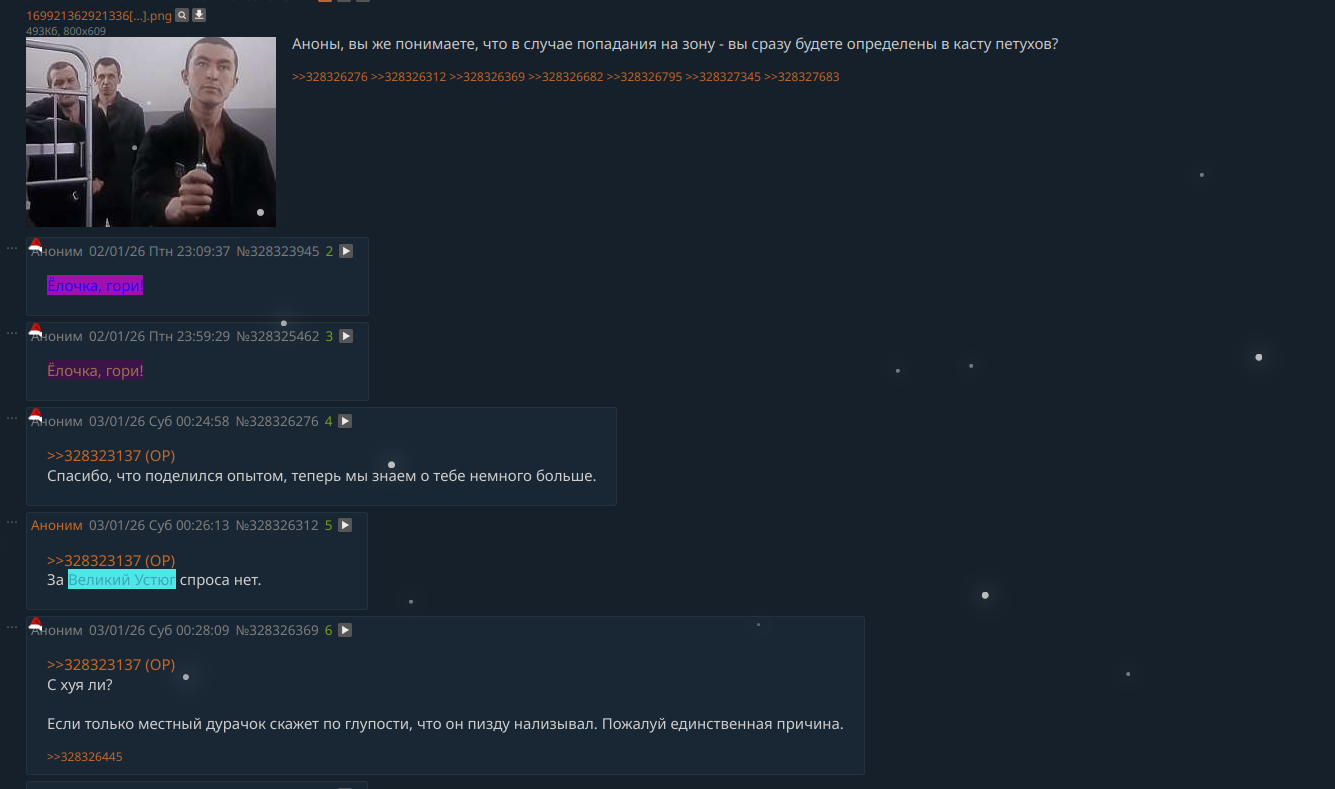Open the attached prison photo thumbnail
Image resolution: width=1335 pixels, height=789 pixels.
click(151, 132)
